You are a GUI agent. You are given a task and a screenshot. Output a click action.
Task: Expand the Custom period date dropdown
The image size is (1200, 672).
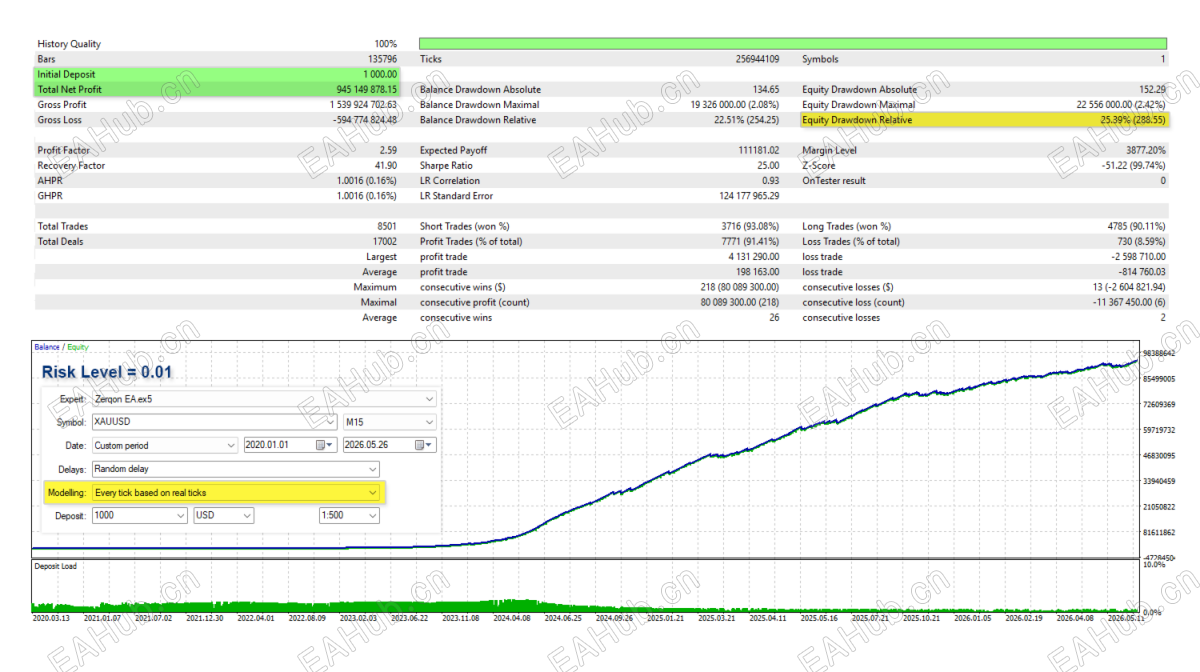(164, 445)
